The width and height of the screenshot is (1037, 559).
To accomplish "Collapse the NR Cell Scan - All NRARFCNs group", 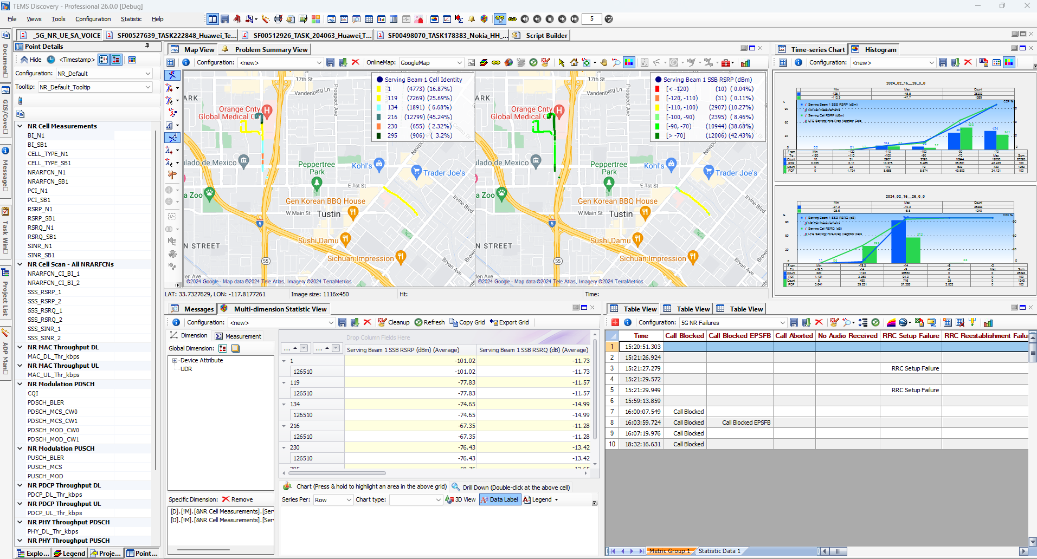I will 20,264.
